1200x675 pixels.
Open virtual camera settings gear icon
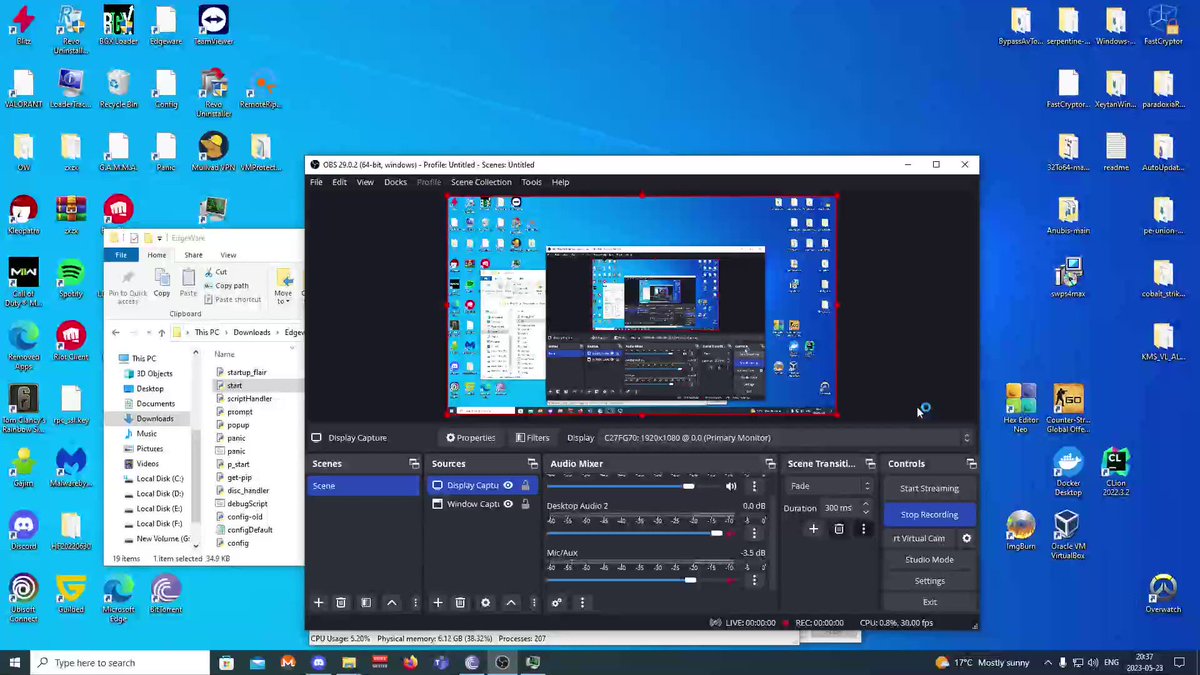[966, 538]
